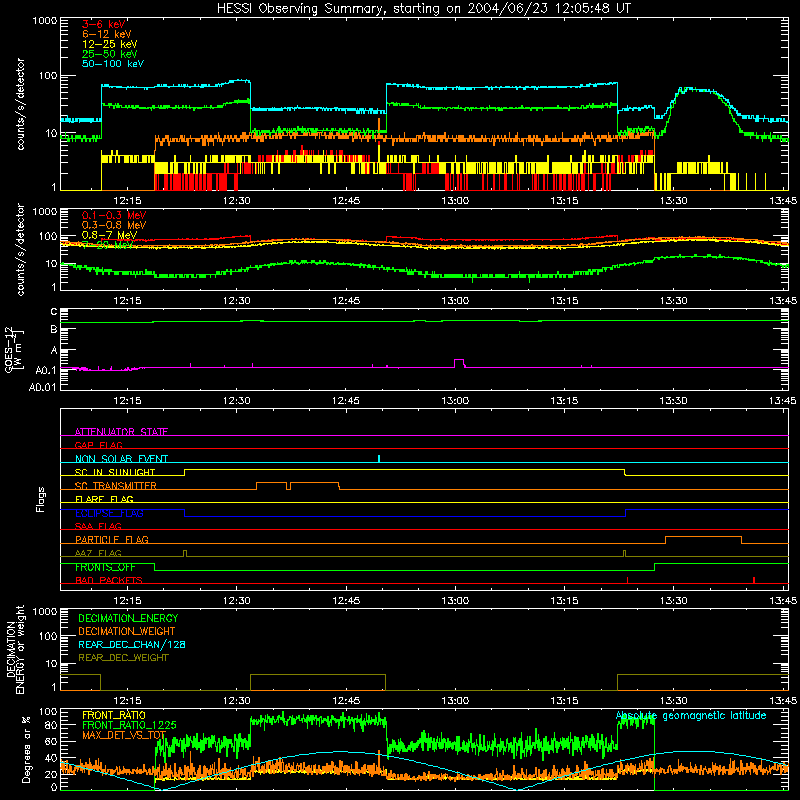800x800 pixels.
Task: Click the C tick label on GOES axis
Action: pos(54,312)
